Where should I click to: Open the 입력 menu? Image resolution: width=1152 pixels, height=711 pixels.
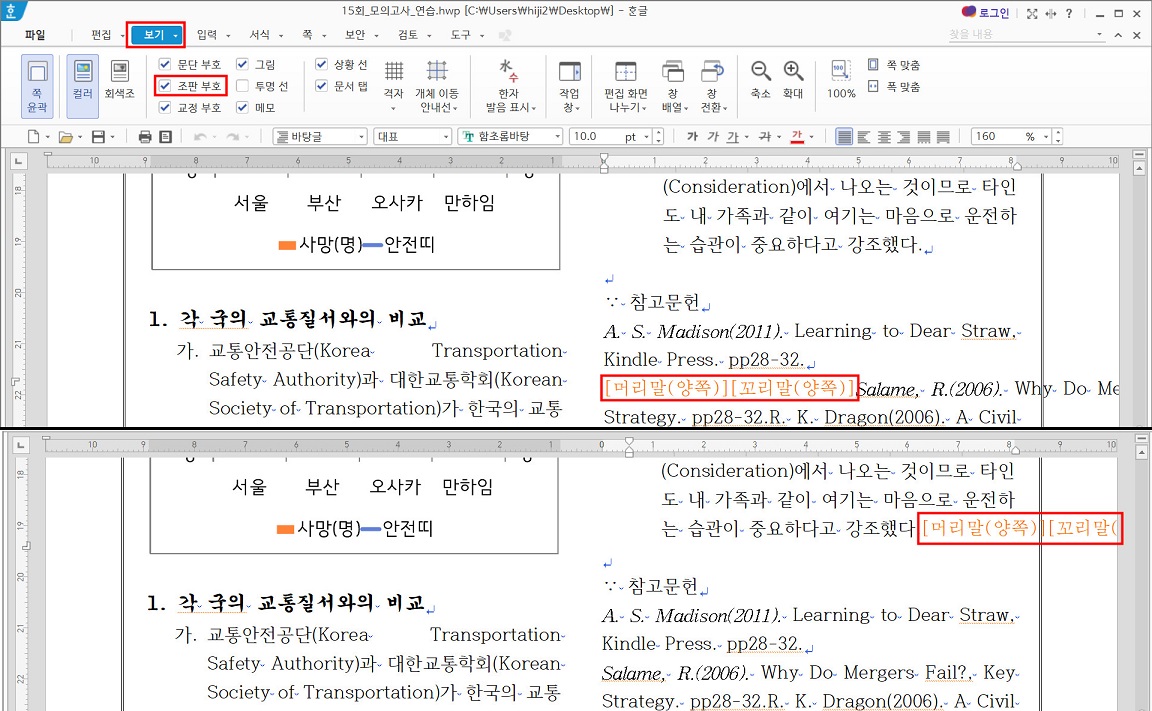pyautogui.click(x=207, y=35)
